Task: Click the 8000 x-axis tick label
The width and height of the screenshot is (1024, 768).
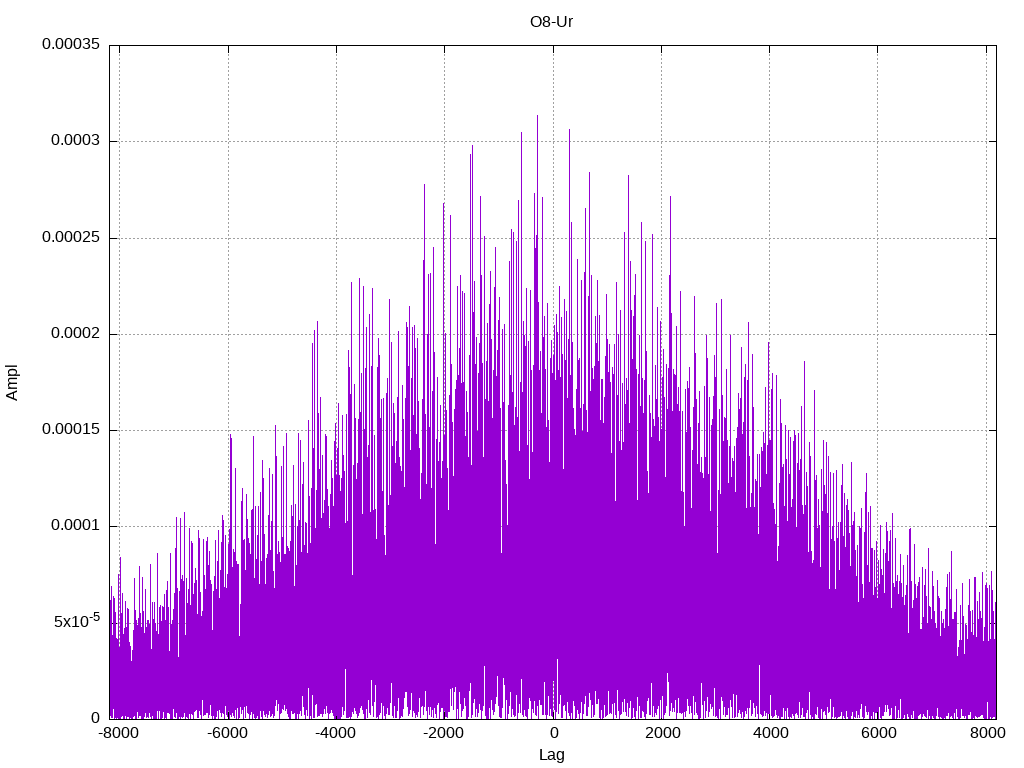Action: click(987, 733)
